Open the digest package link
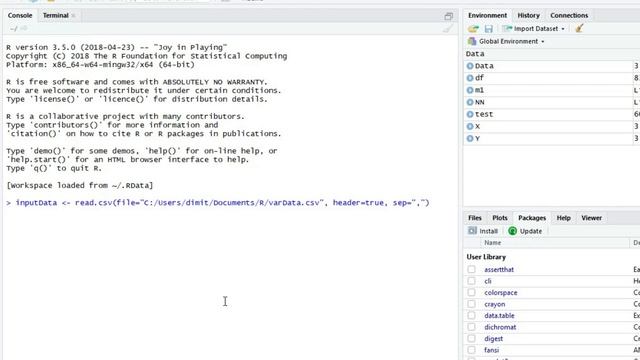This screenshot has width=640, height=360. (493, 339)
